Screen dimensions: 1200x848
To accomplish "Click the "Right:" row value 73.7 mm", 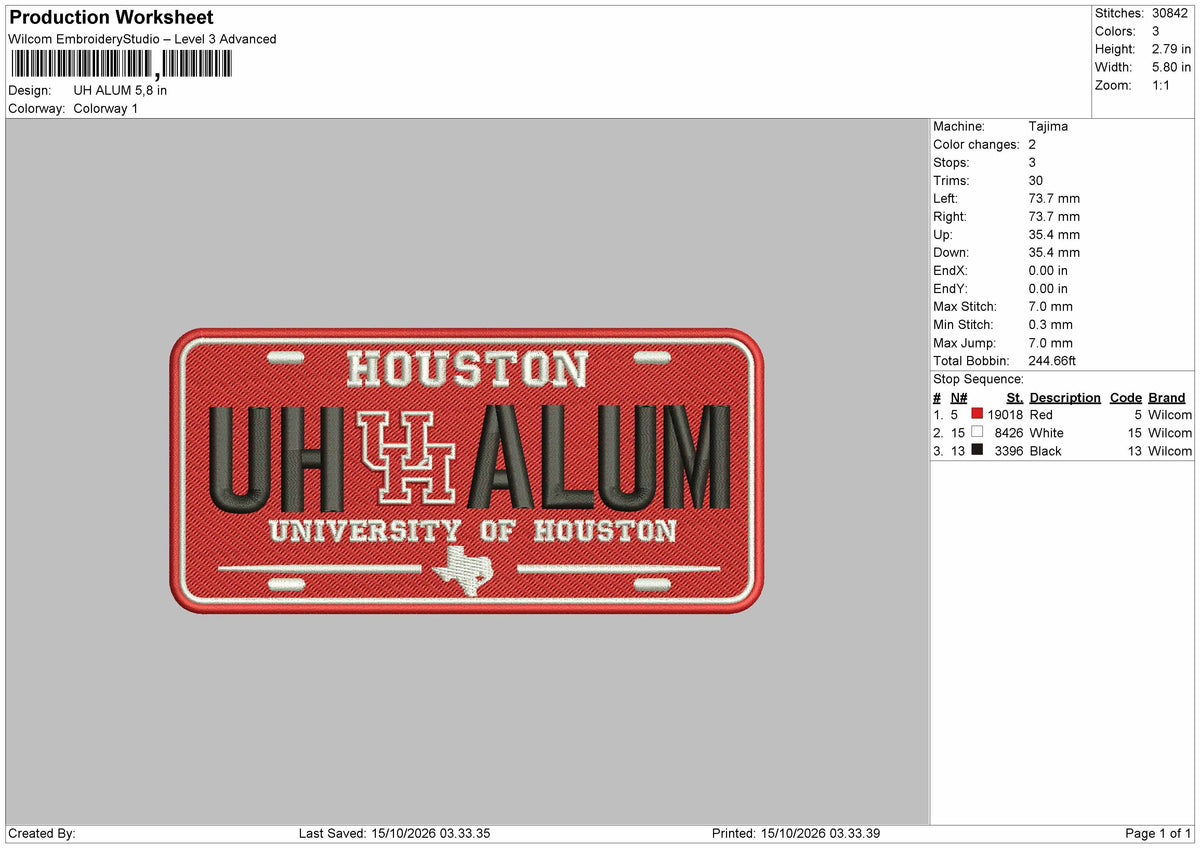I will tap(1054, 216).
